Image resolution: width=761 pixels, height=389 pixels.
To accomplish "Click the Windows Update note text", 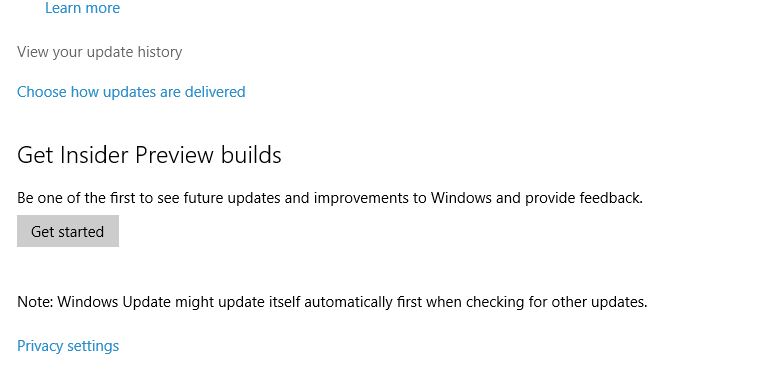I will tap(332, 302).
